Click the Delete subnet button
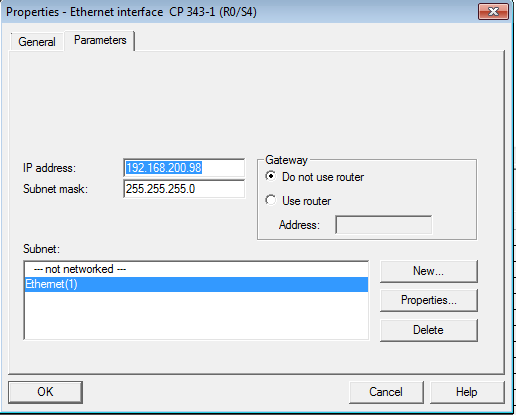 (x=429, y=330)
